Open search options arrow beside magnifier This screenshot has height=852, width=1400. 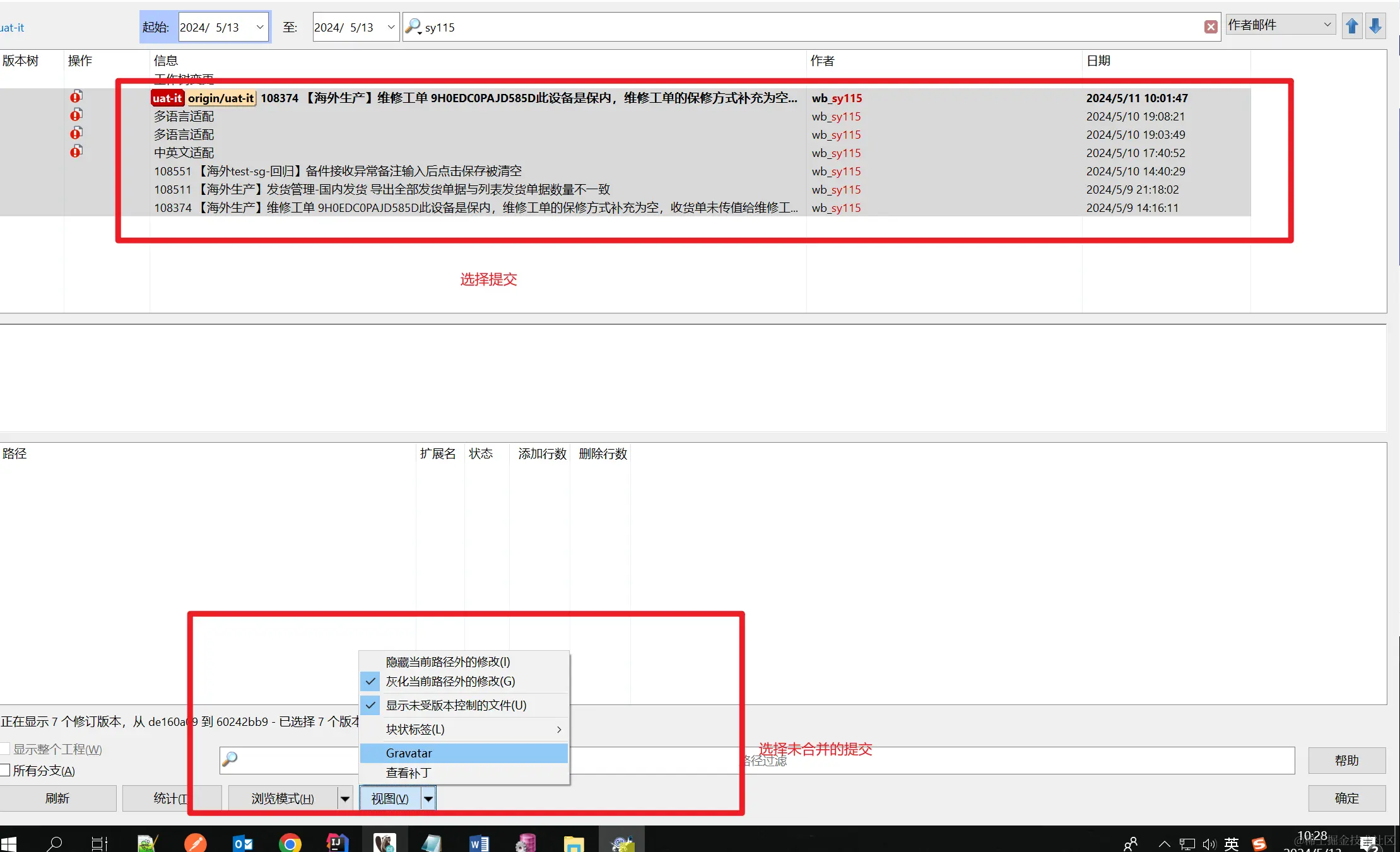coord(420,32)
